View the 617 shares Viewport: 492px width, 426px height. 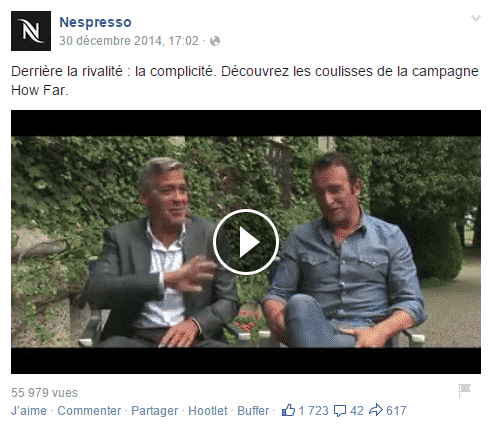[396, 411]
